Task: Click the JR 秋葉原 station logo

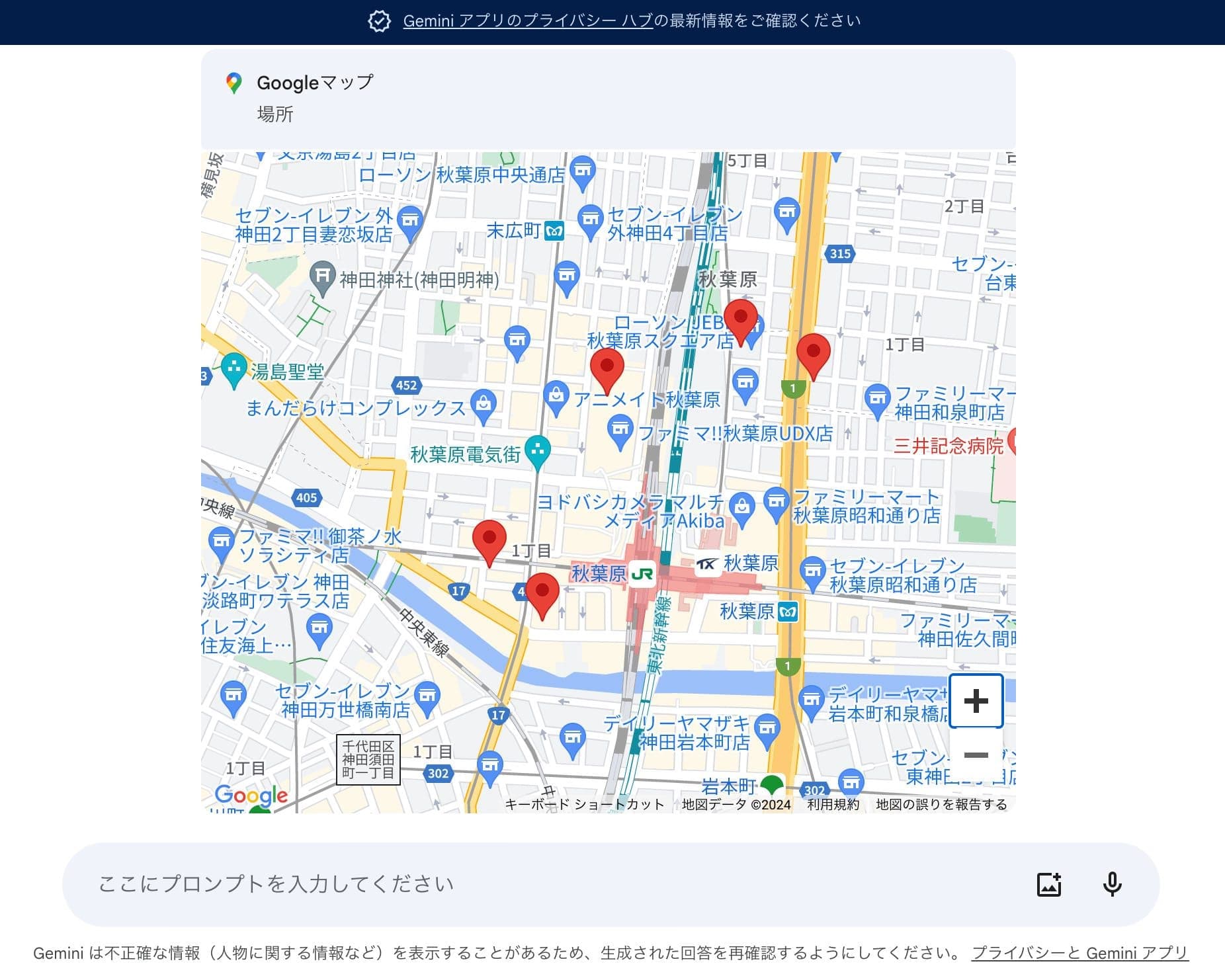Action: point(642,573)
